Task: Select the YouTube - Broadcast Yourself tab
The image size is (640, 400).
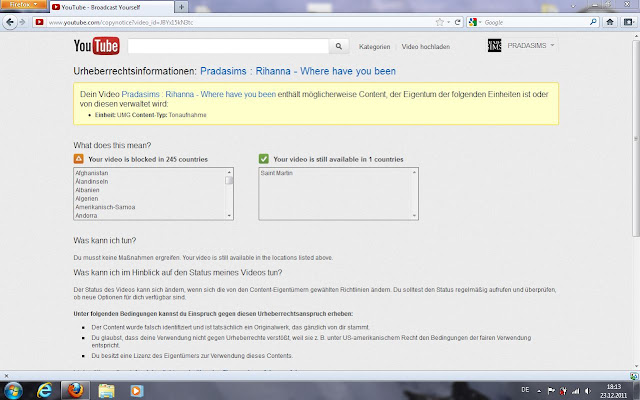Action: (x=110, y=7)
